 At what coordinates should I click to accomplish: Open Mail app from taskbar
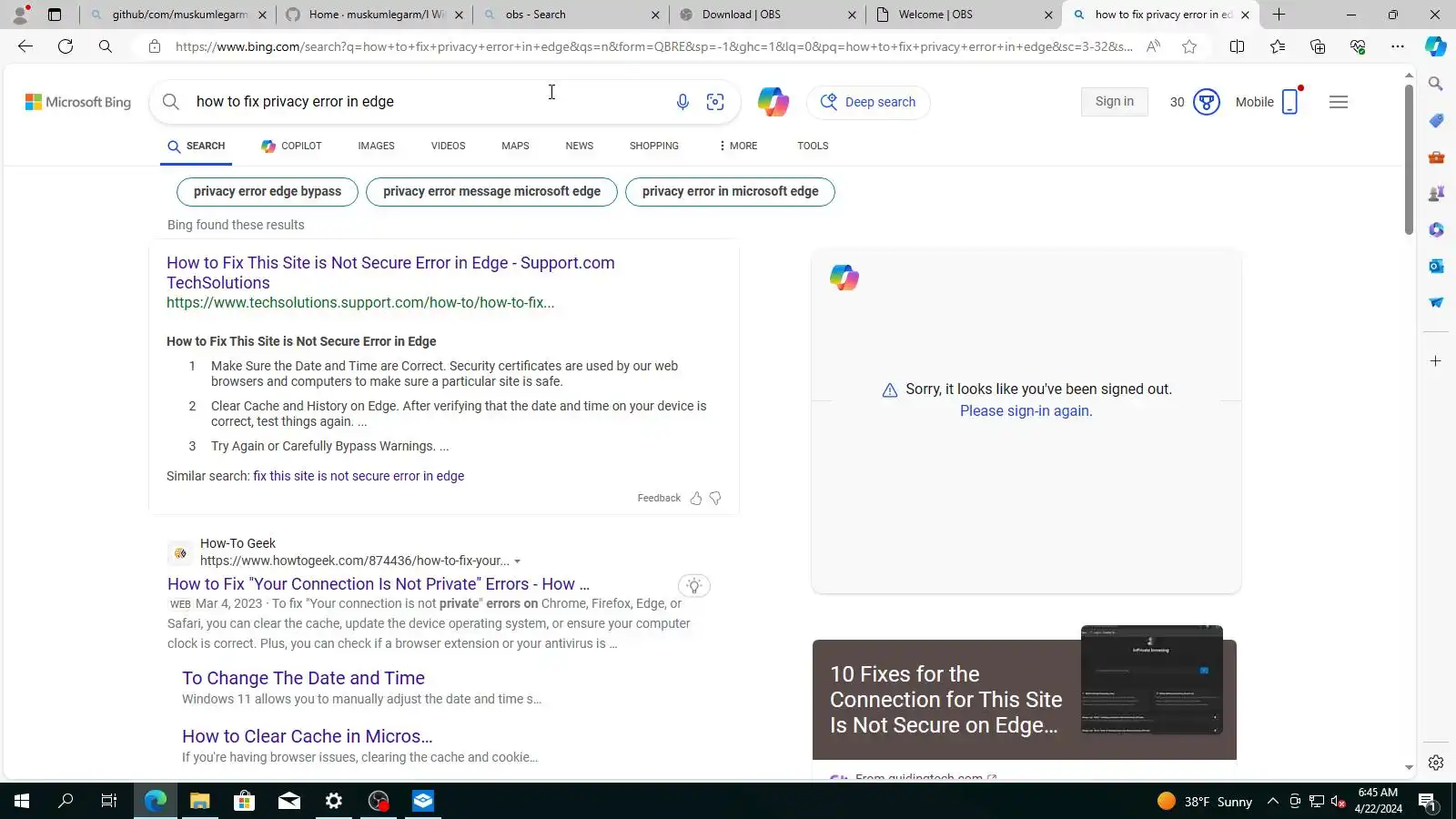click(x=289, y=802)
